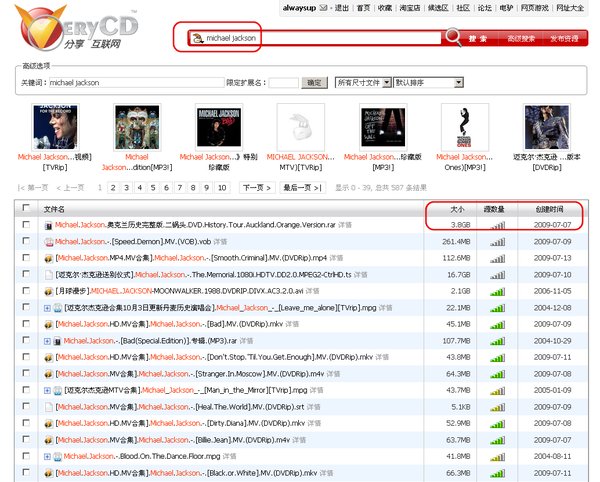Expand the Man_in_the_Mirror row plus icon
This screenshot has width=600, height=482.
[47, 391]
